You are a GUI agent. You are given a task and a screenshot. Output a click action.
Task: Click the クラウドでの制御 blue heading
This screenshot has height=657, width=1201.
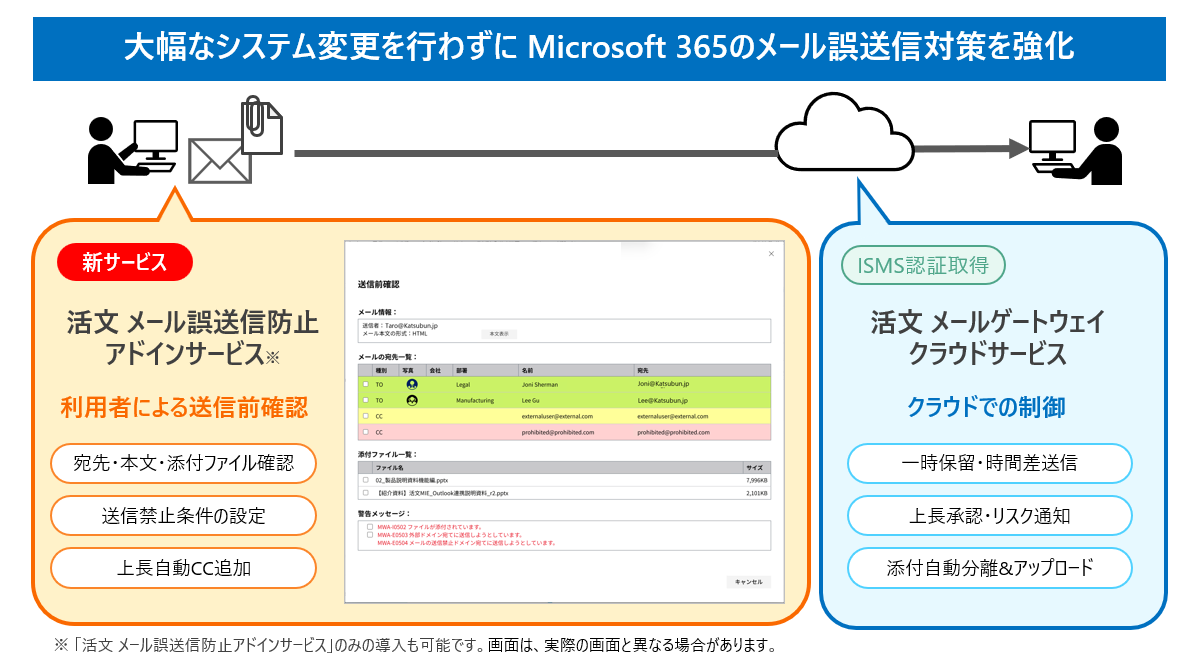986,406
